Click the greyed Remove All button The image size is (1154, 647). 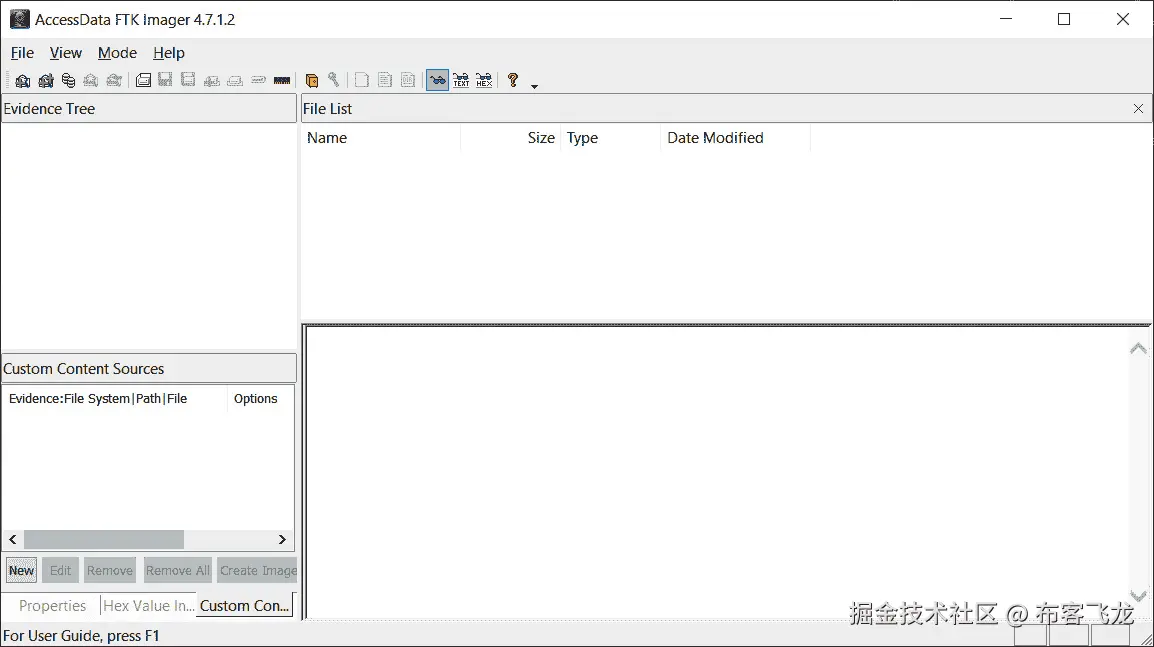tap(177, 570)
